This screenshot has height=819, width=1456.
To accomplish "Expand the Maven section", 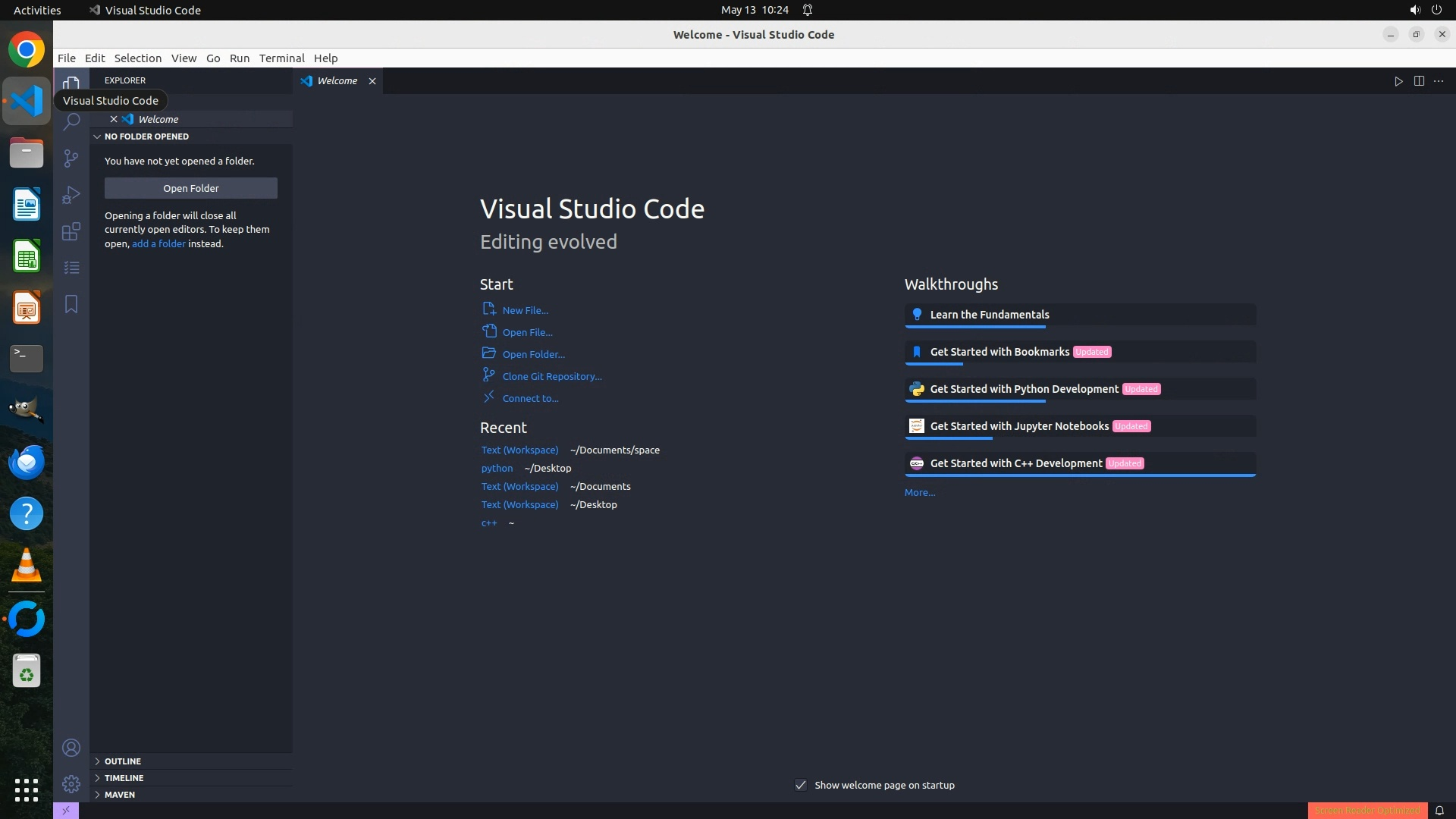I will [x=120, y=795].
